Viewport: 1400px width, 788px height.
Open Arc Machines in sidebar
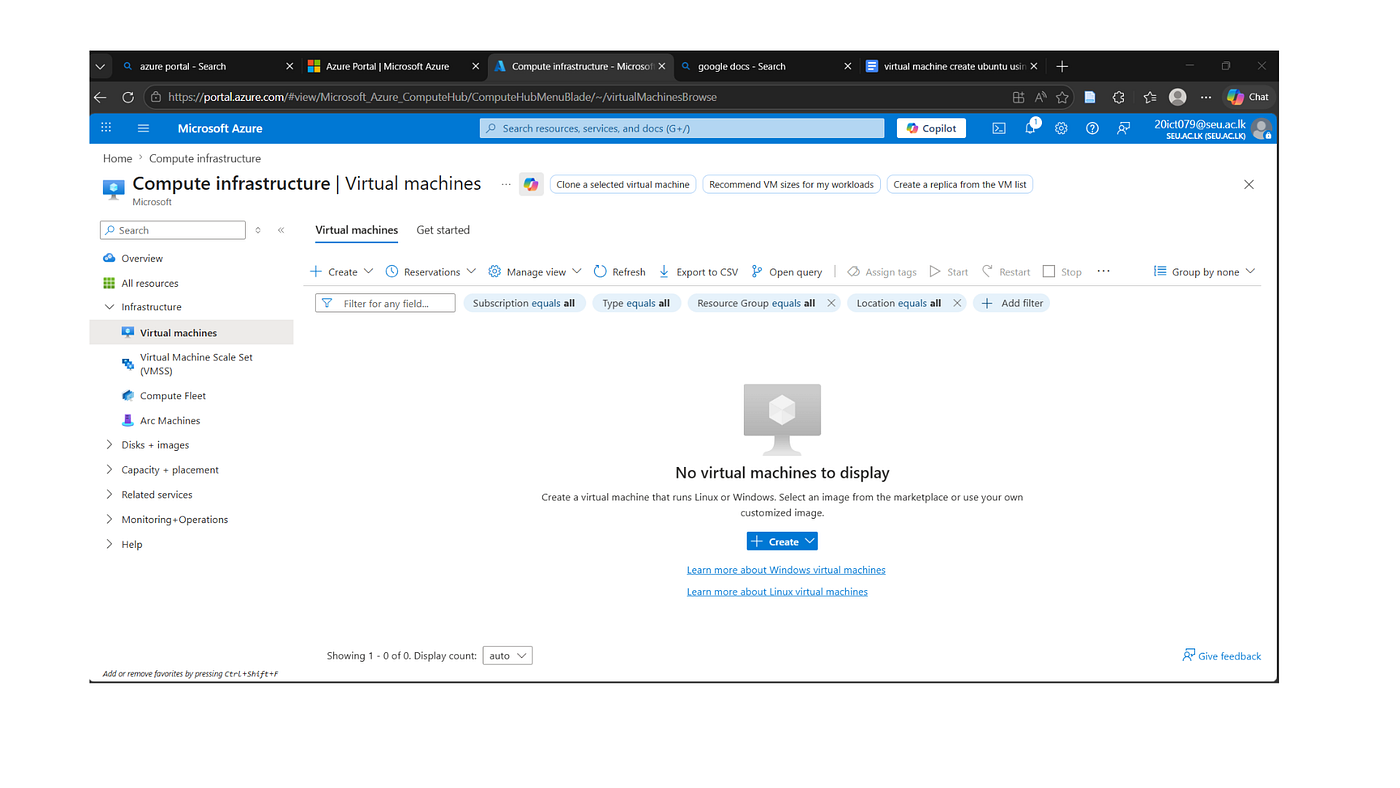tap(170, 421)
